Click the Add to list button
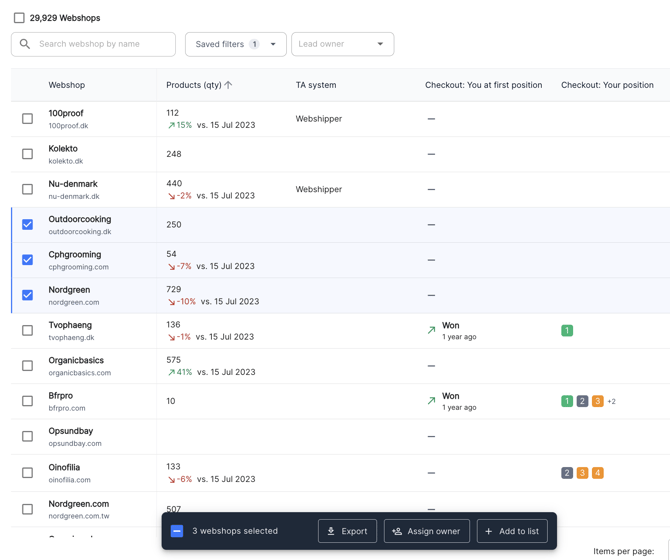The width and height of the screenshot is (670, 560). (512, 531)
